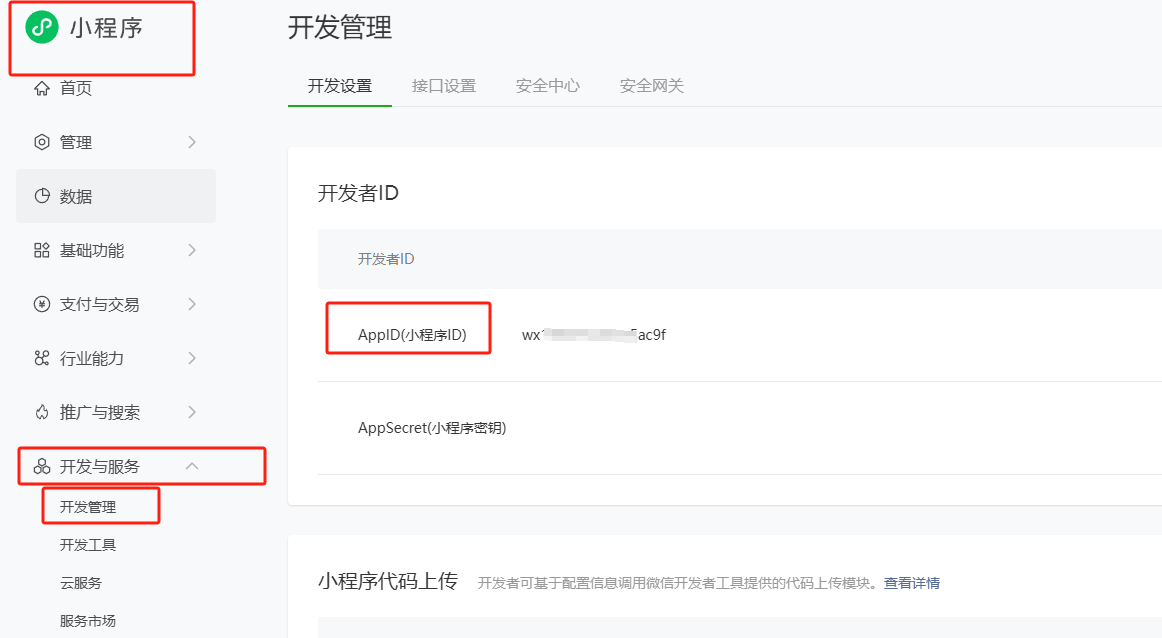
Task: Expand the 基础功能 menu chevron
Action: pyautogui.click(x=191, y=250)
